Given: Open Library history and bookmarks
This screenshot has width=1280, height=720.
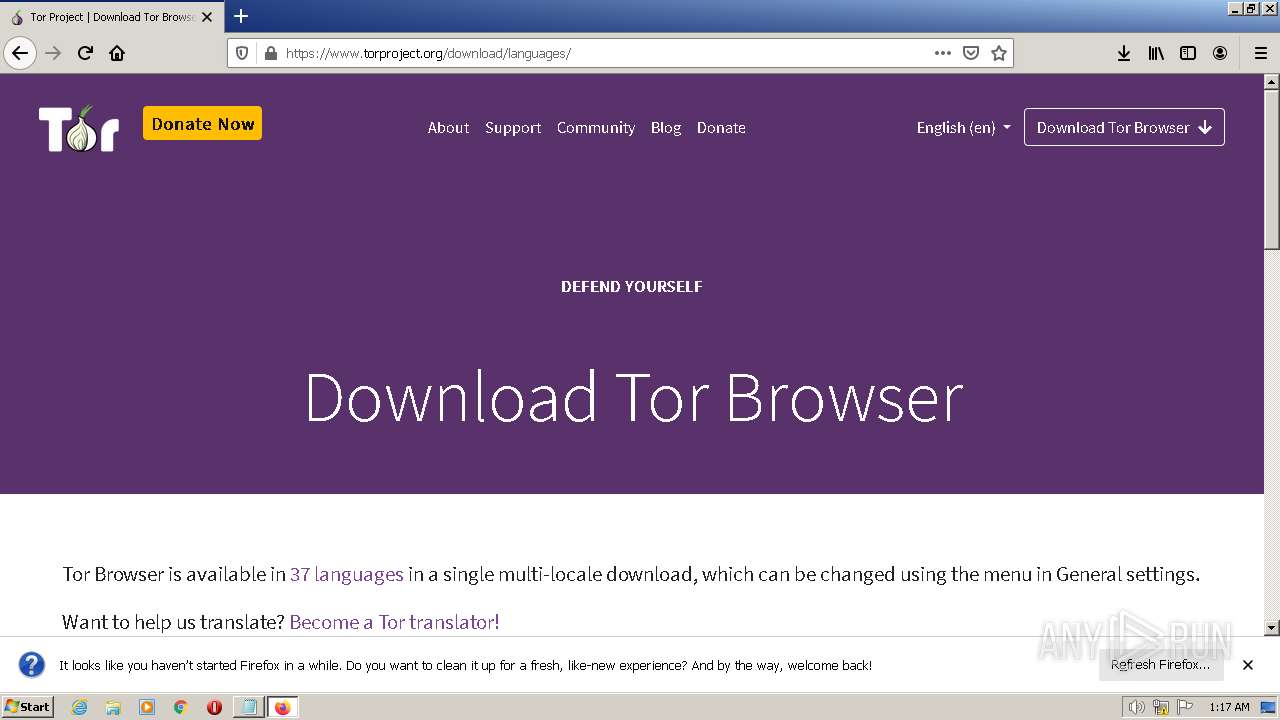Looking at the screenshot, I should click(1156, 53).
